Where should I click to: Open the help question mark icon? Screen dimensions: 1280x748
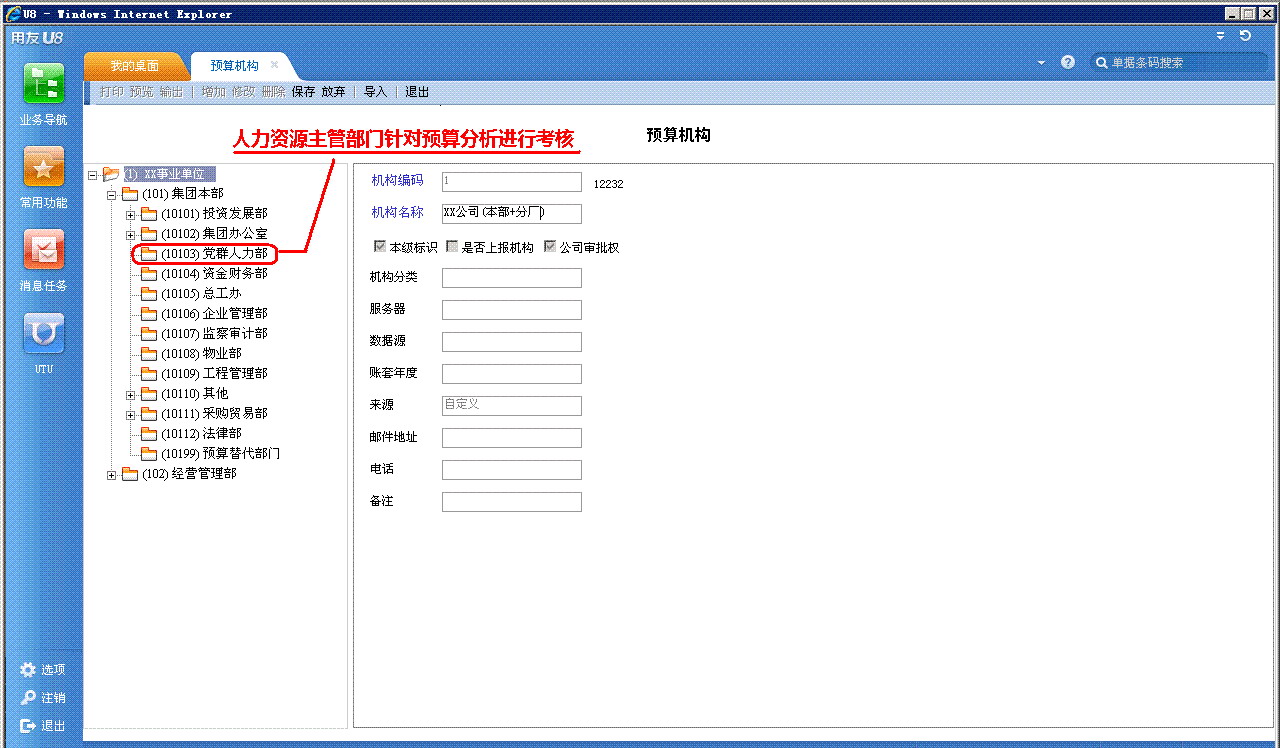coord(1068,62)
